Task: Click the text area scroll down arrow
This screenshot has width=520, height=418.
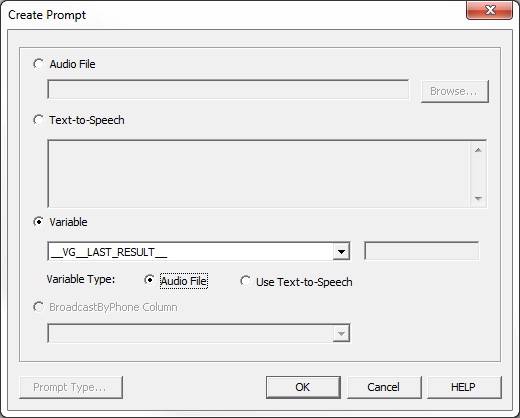Action: click(478, 199)
